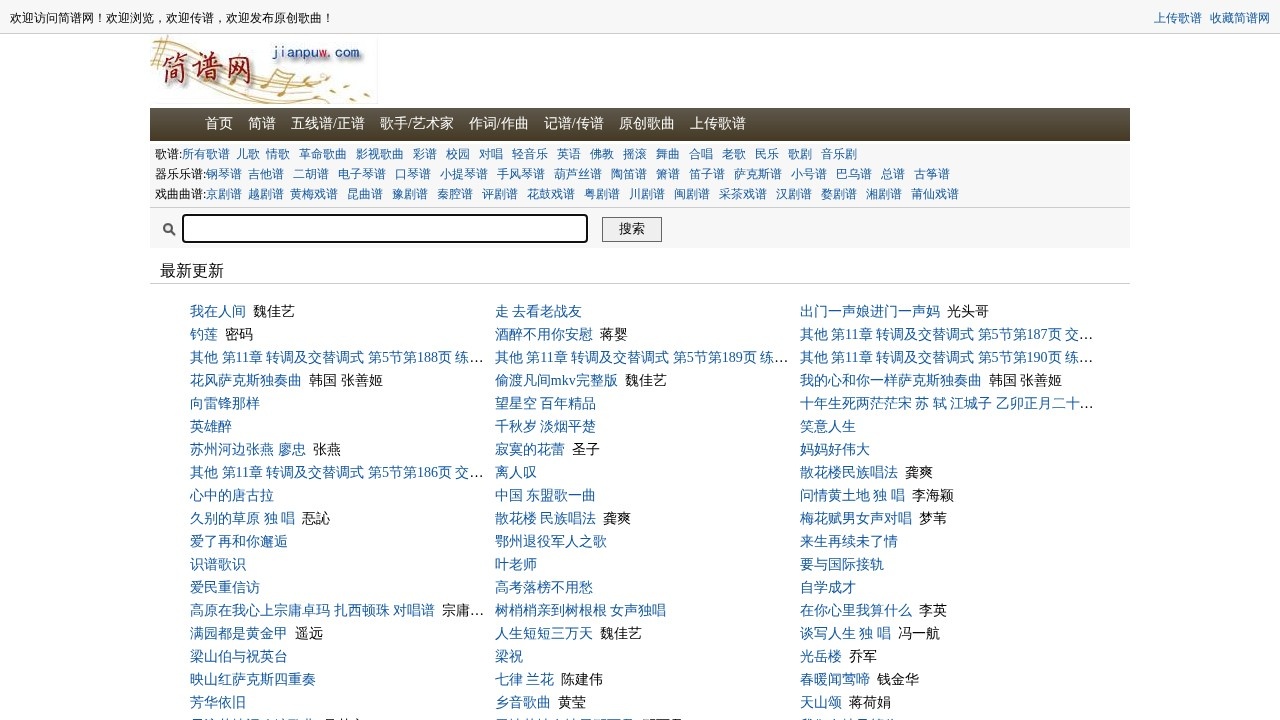Open the 首页 menu item
Viewport: 1280px width, 720px height.
click(x=218, y=124)
